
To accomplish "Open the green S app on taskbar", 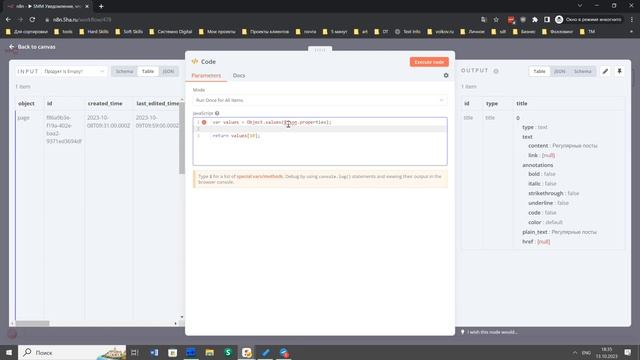I will [228, 352].
